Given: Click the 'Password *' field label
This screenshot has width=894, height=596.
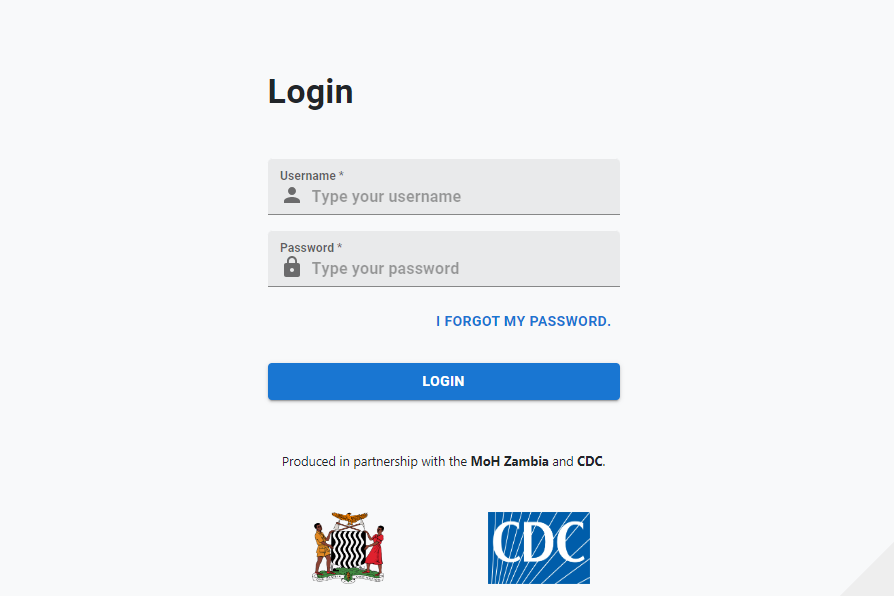Looking at the screenshot, I should click(311, 248).
